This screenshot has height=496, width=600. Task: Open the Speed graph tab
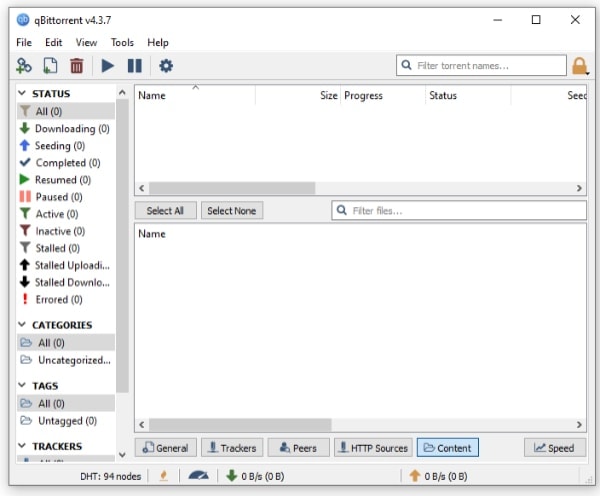[555, 448]
